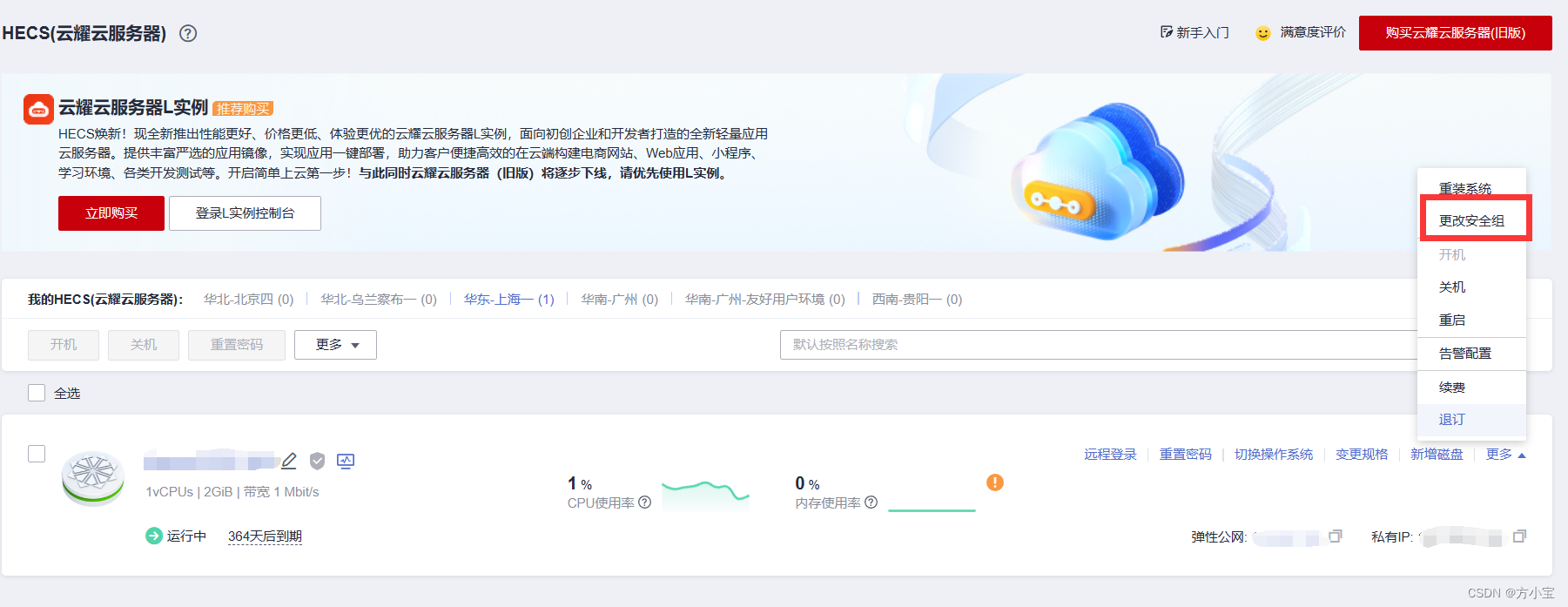Screen dimensions: 1568x607
Task: Switch to 华东-上海一 (1) region tab
Action: 509,299
